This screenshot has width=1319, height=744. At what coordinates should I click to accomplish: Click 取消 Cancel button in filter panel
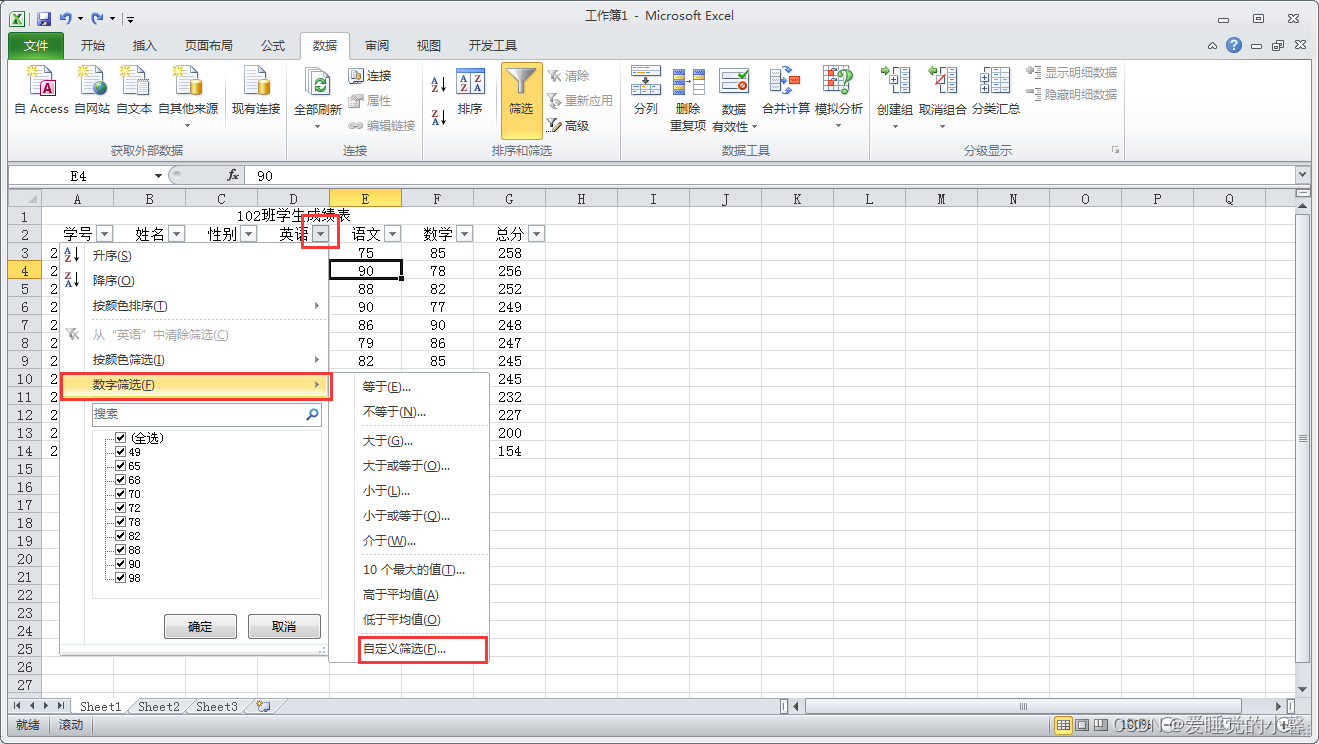[x=284, y=627]
